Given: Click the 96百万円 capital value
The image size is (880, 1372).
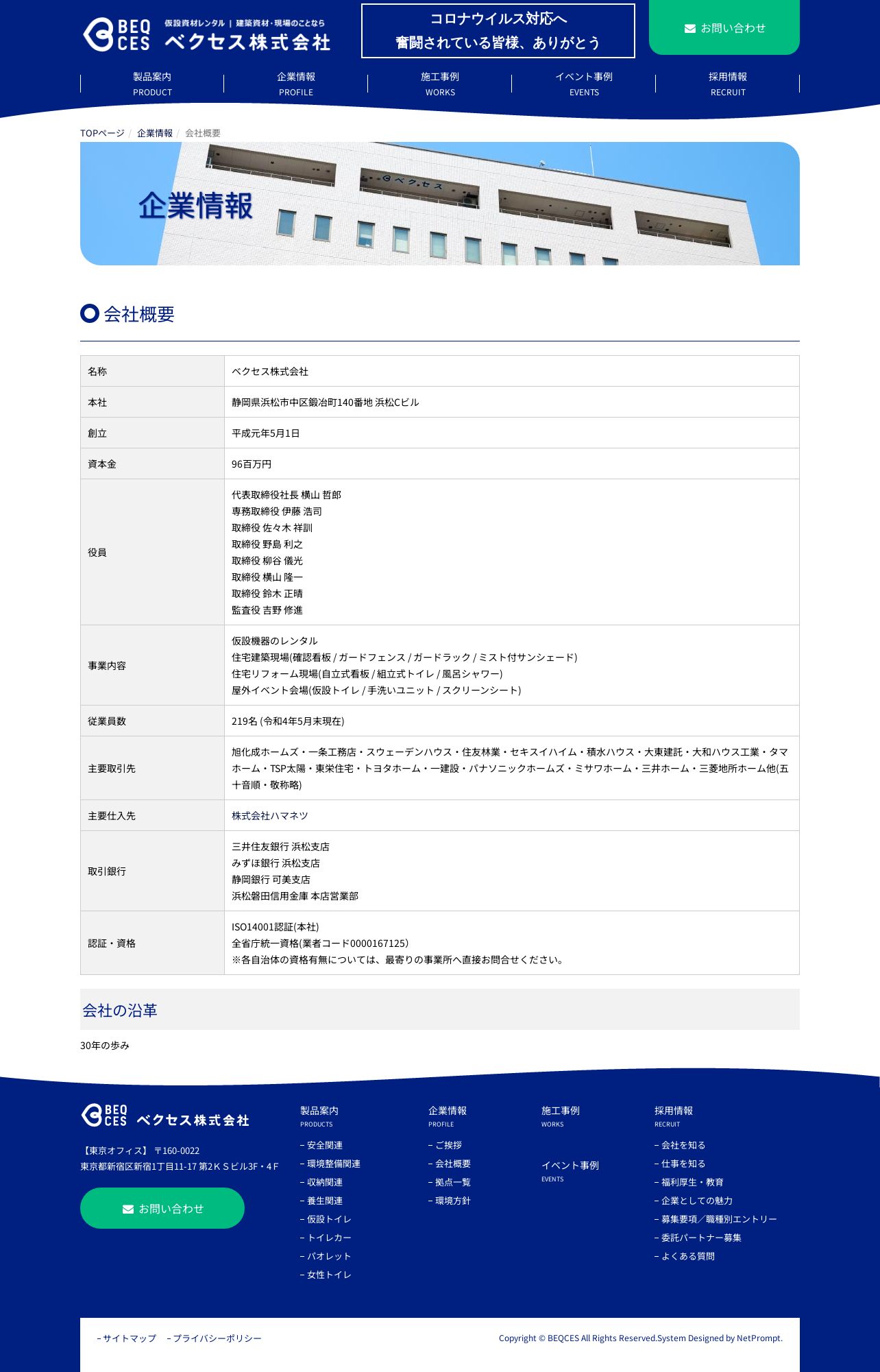Looking at the screenshot, I should pos(252,464).
